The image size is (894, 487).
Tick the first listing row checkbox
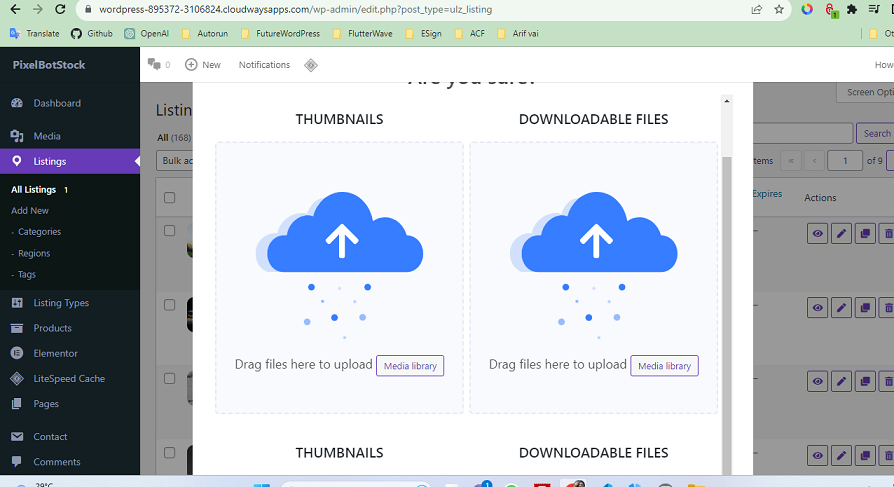tap(169, 231)
